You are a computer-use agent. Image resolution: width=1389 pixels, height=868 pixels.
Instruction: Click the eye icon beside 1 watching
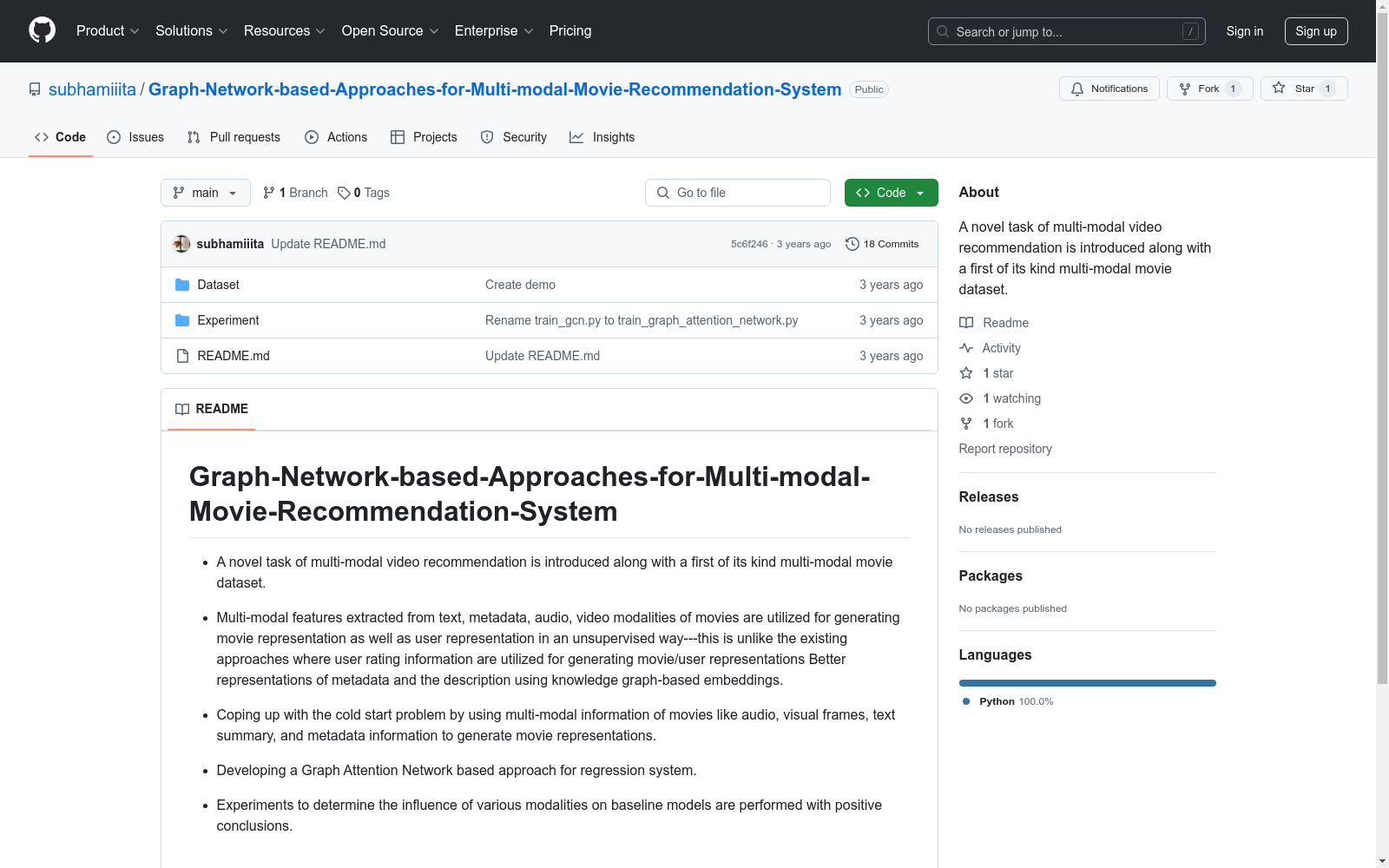coord(966,398)
